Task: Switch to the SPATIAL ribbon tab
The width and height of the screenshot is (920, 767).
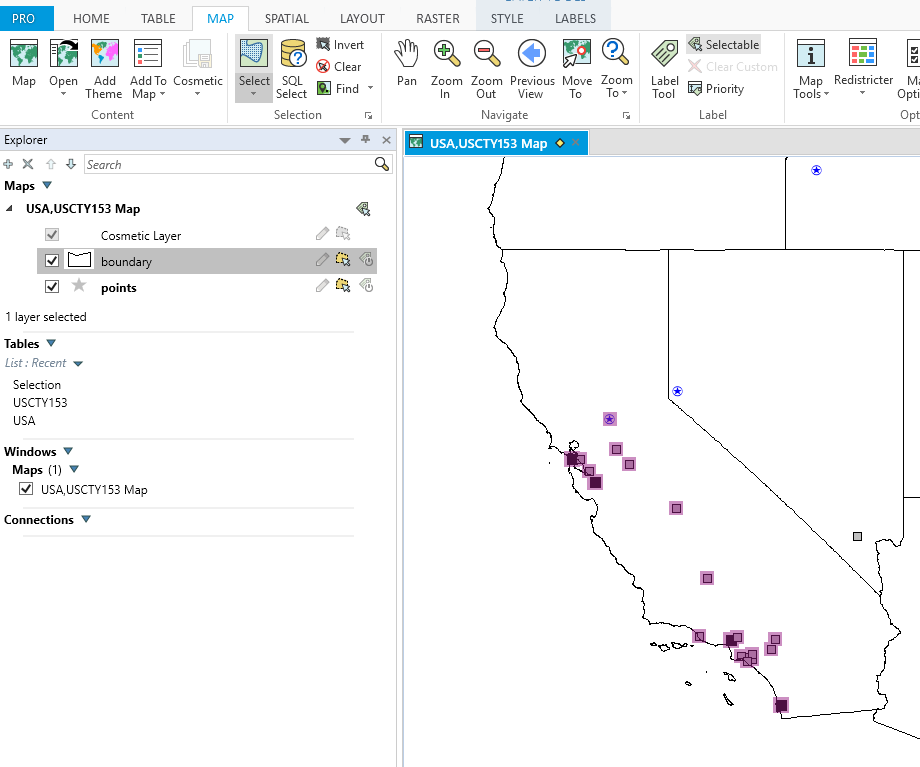Action: [287, 17]
